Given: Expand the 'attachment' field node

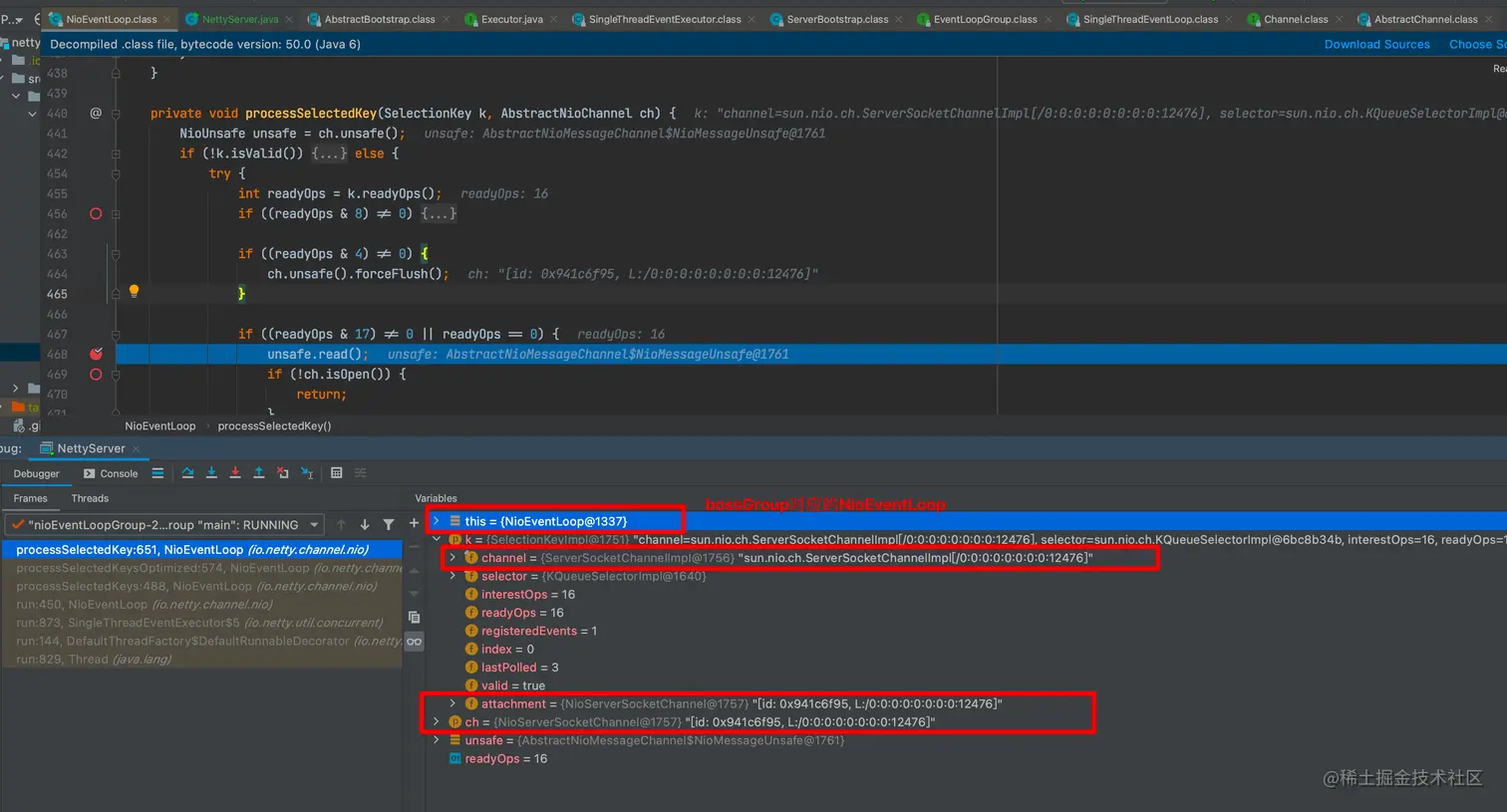Looking at the screenshot, I should (x=452, y=703).
